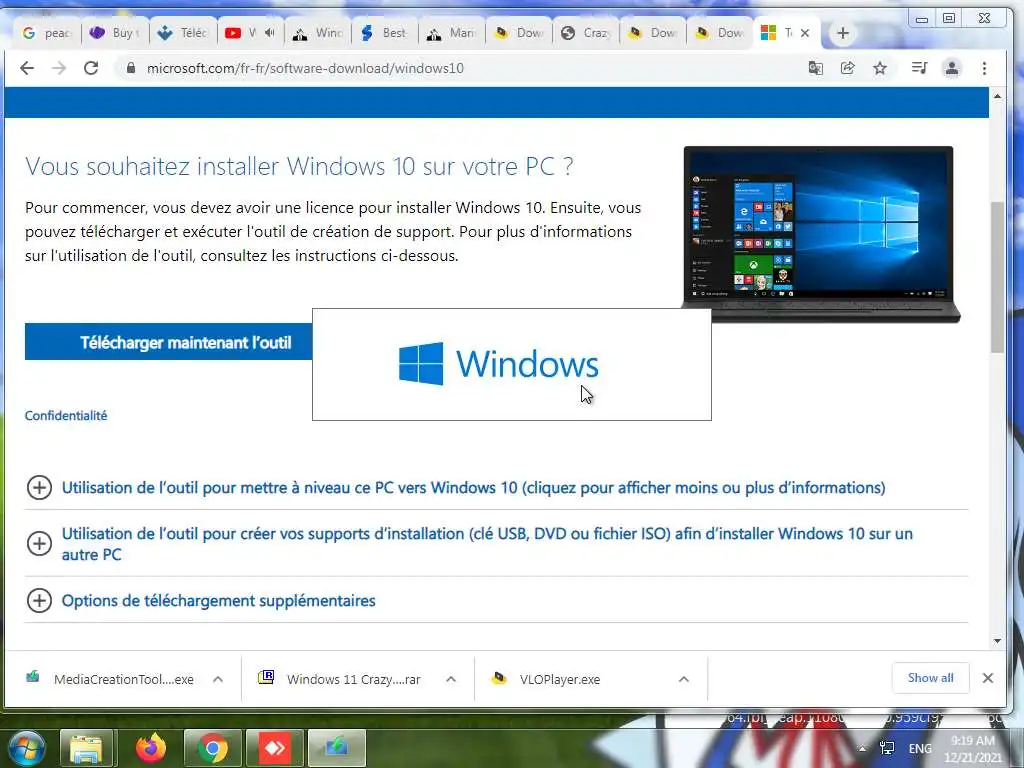Open the Google Translate page icon
The width and height of the screenshot is (1024, 768).
pos(816,68)
